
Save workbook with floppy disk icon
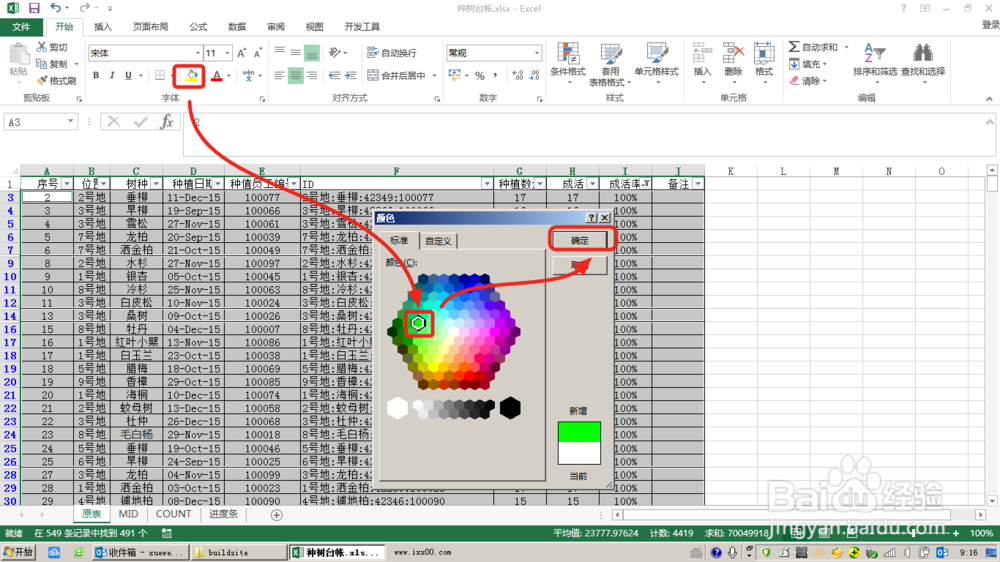coord(34,8)
